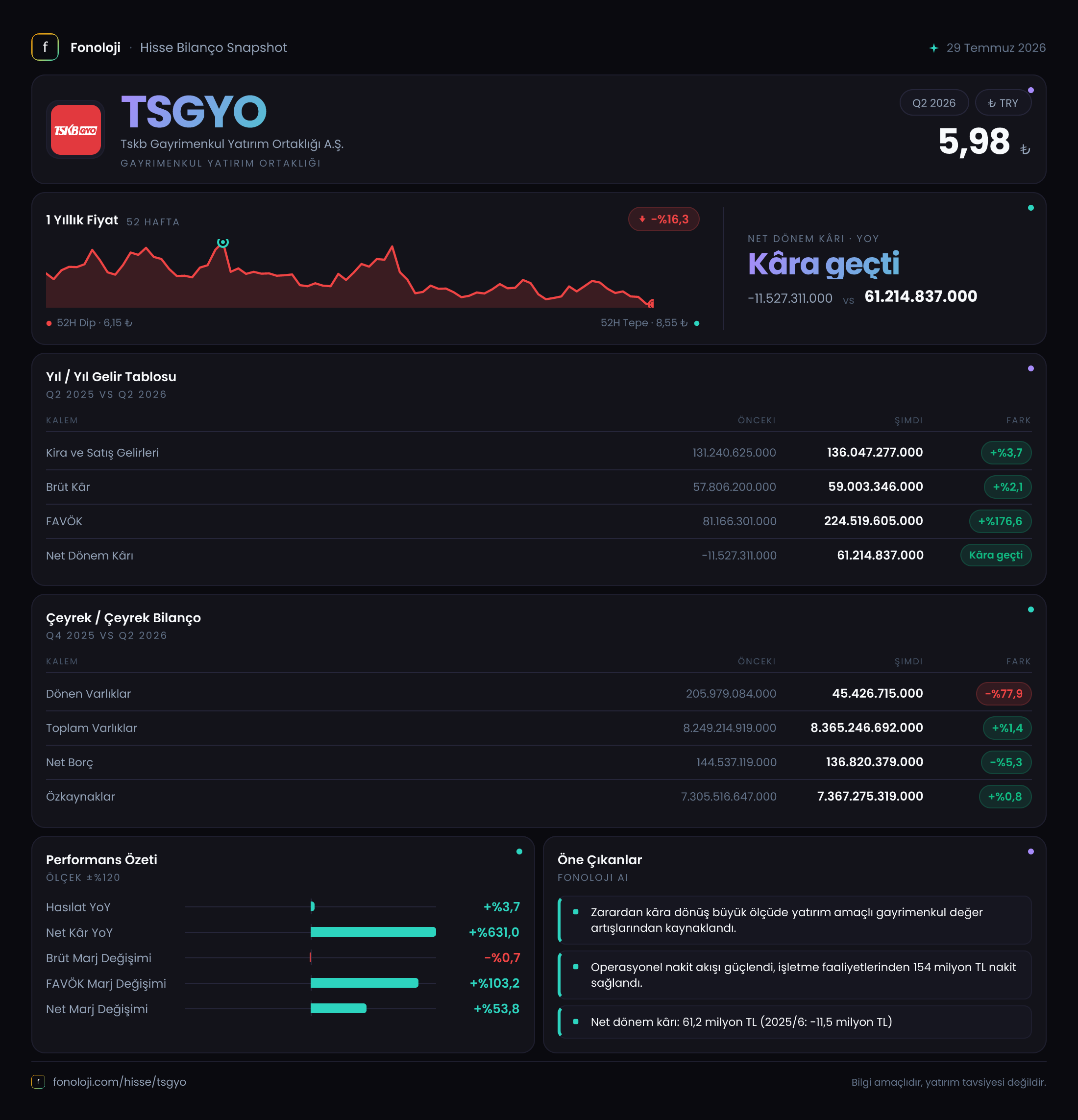This screenshot has height=1120, width=1078.
Task: Click the red 52H Dip legend dot
Action: click(x=49, y=323)
